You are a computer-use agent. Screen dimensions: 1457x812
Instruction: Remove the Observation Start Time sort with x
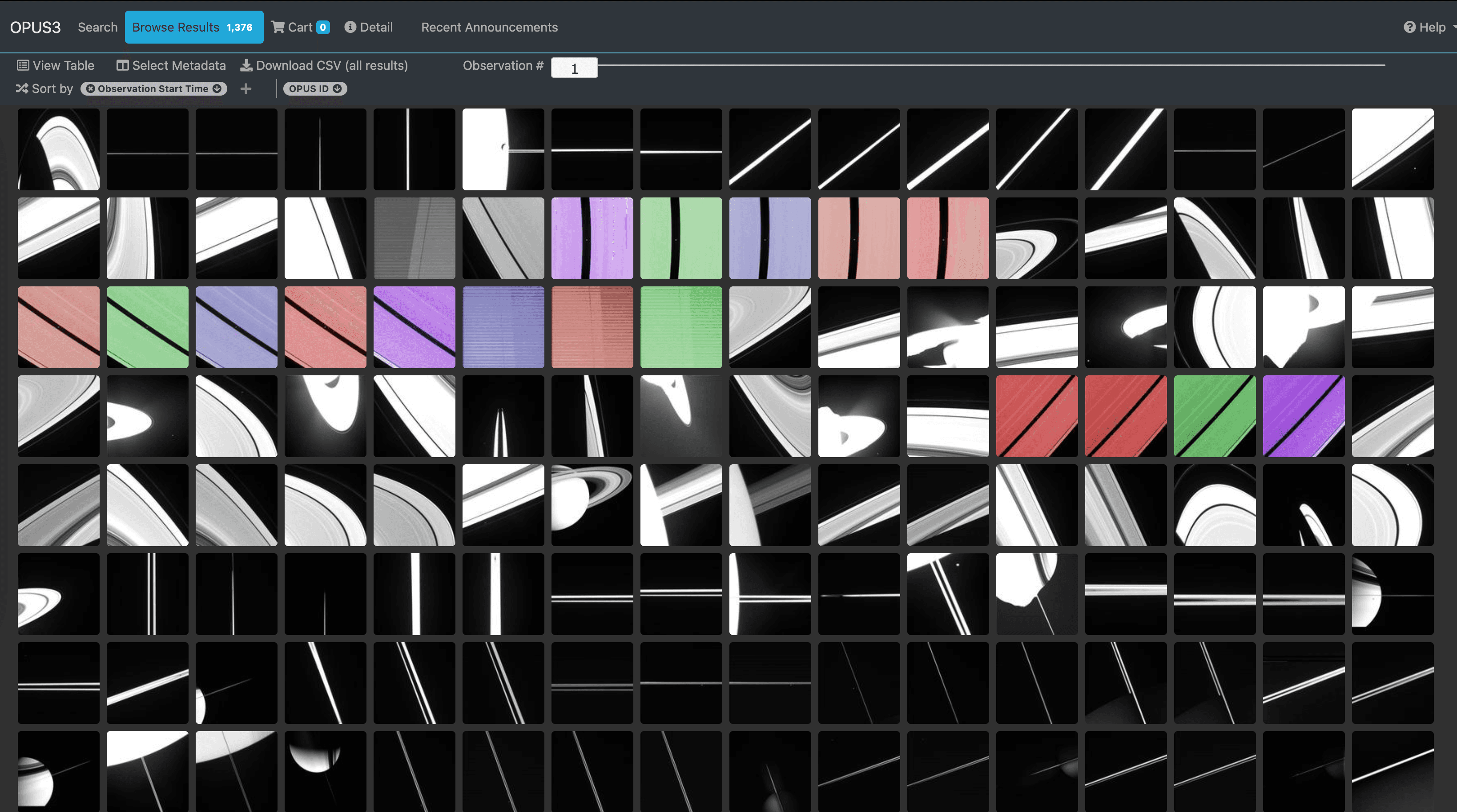point(90,89)
